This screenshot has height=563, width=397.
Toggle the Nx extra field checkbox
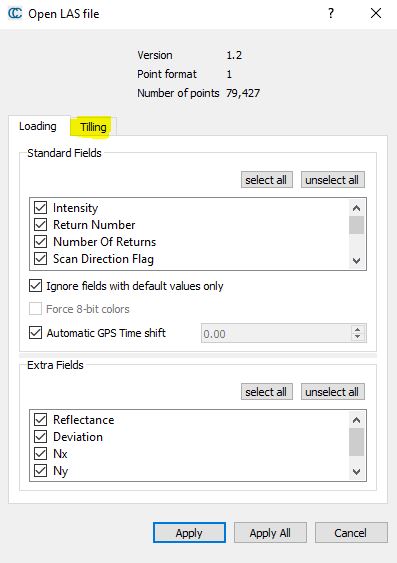[x=41, y=453]
